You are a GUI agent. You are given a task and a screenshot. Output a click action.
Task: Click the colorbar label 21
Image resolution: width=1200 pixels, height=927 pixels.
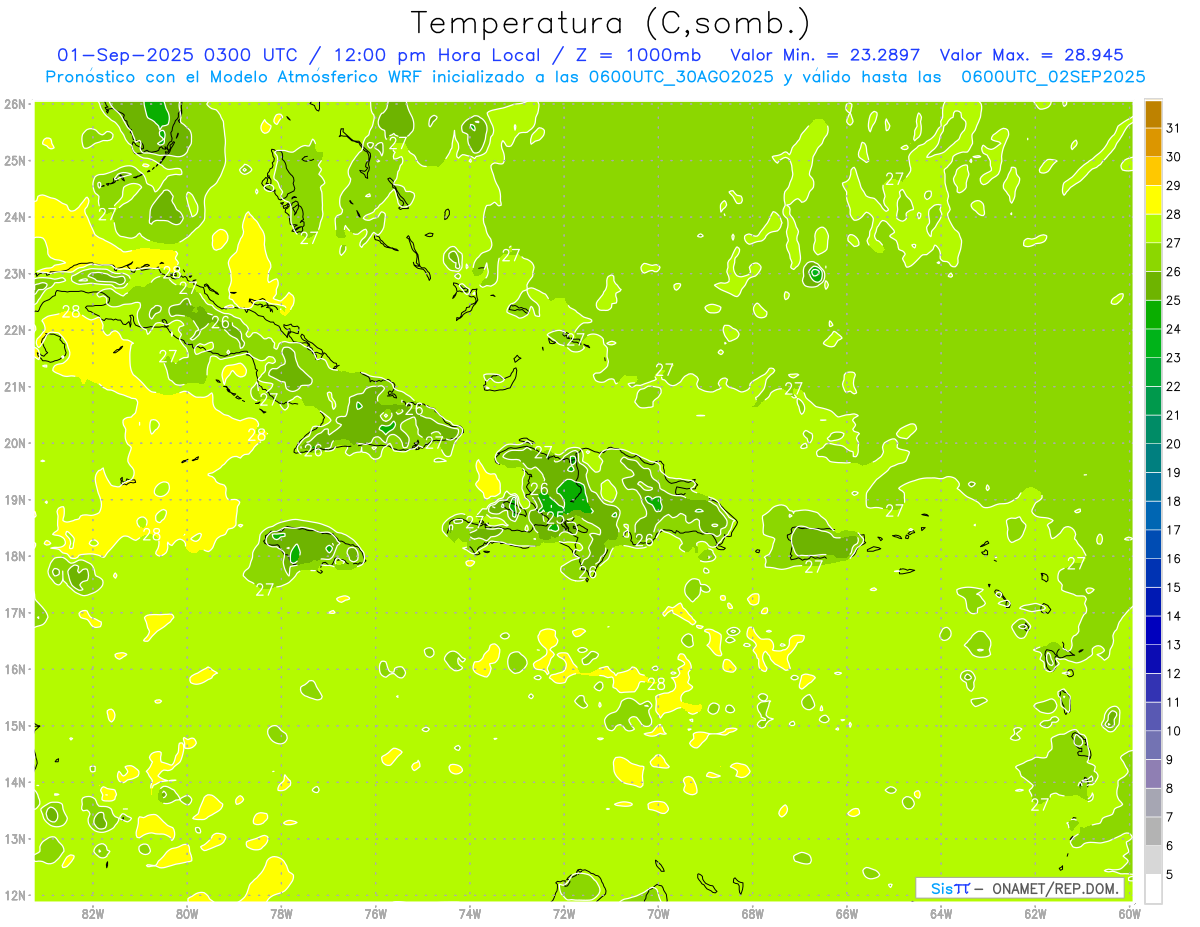pos(1173,415)
